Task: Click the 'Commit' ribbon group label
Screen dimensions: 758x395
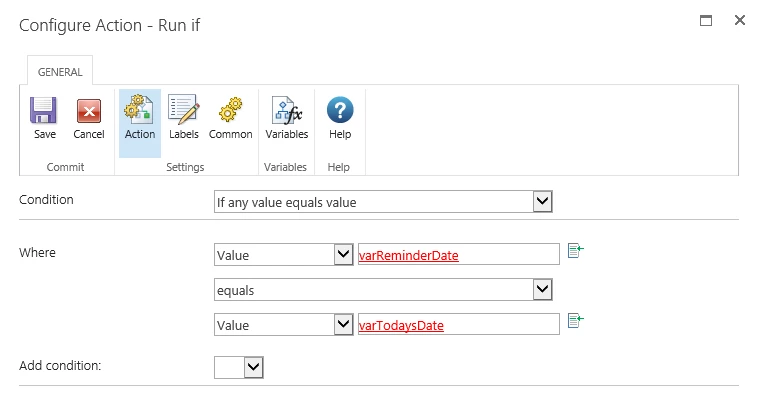Action: (65, 167)
